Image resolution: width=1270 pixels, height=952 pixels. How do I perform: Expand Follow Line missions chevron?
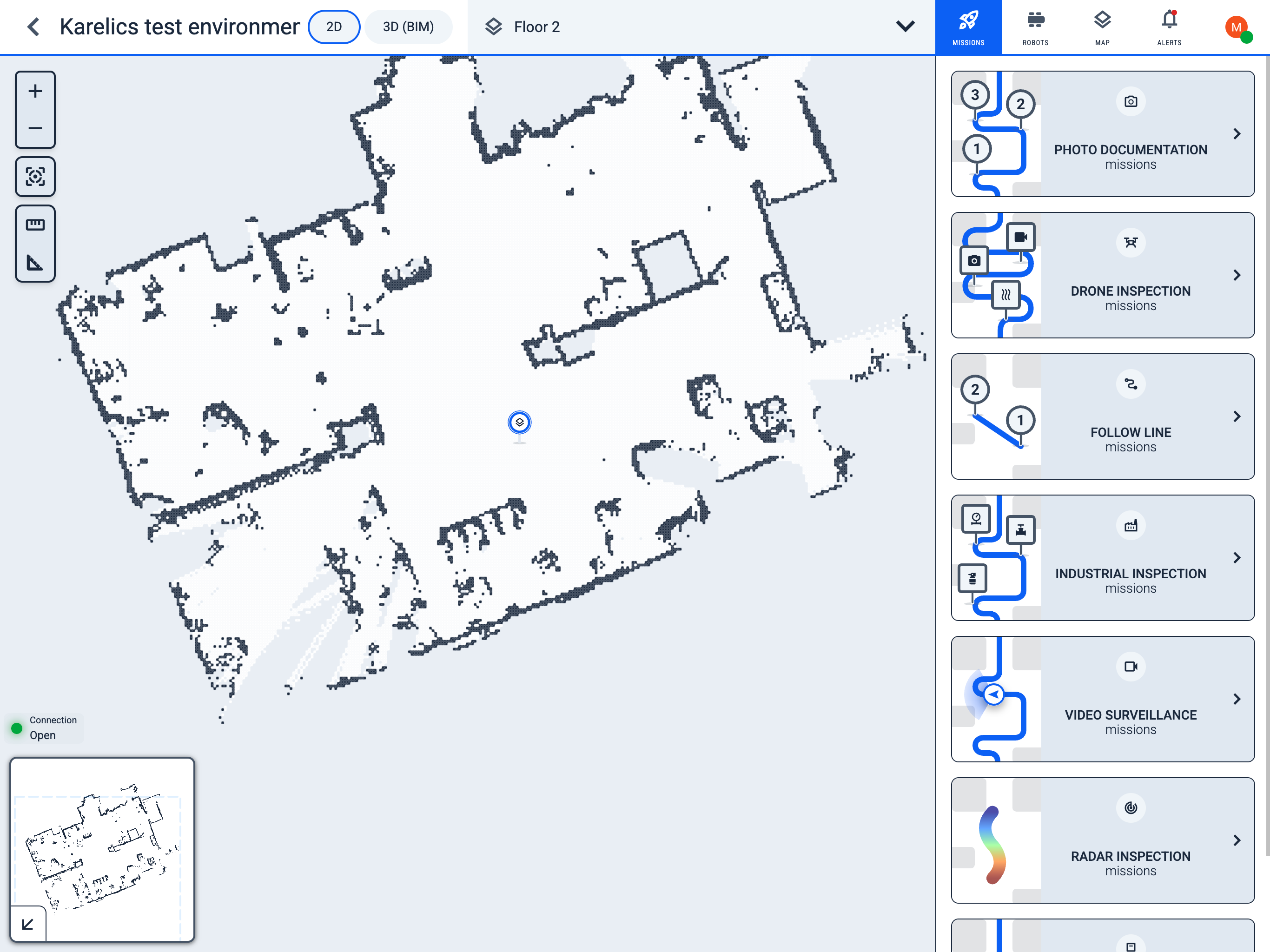[x=1237, y=416]
